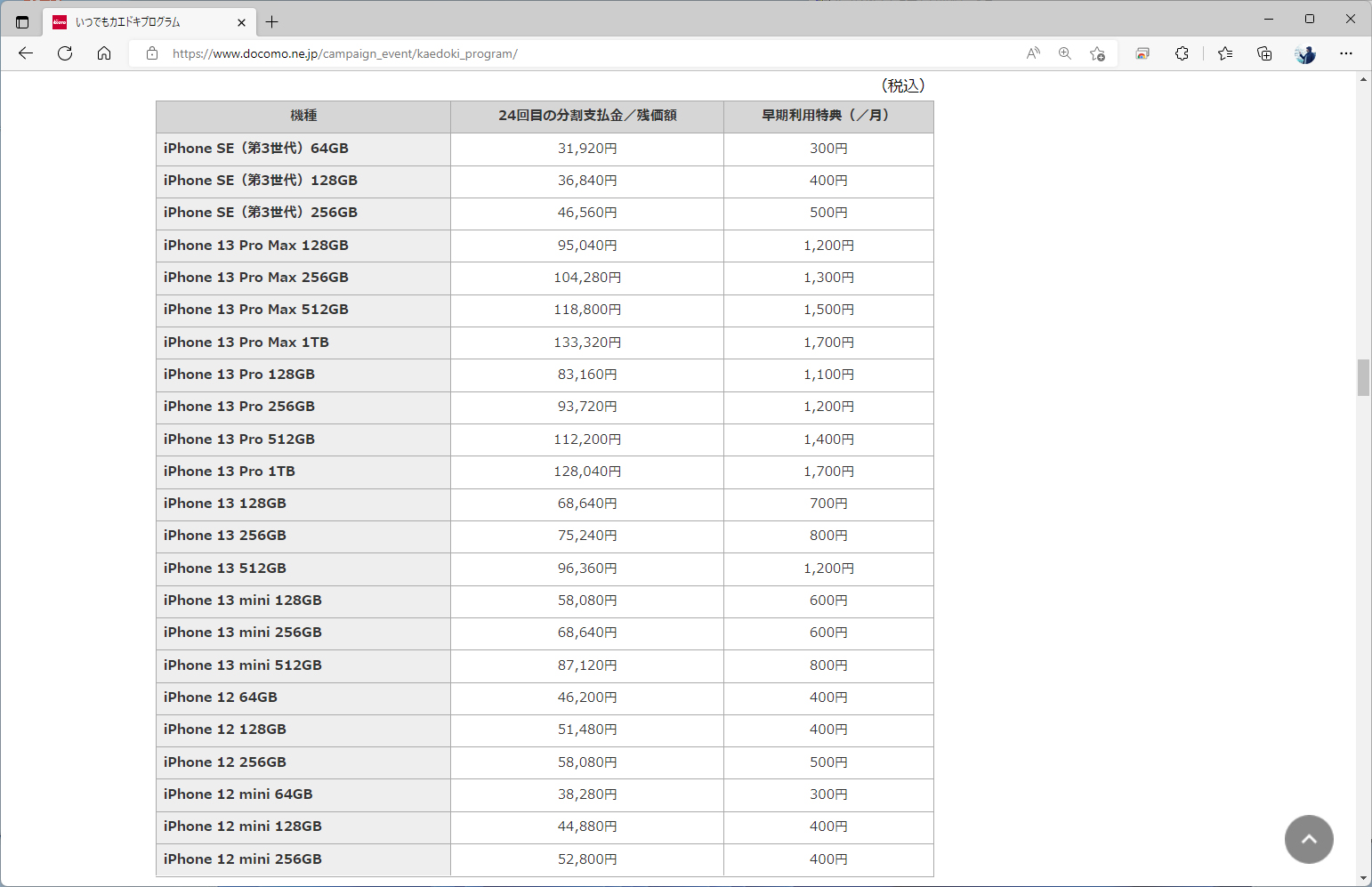Click the scrollbar up arrow
The height and width of the screenshot is (887, 1372).
[1363, 79]
